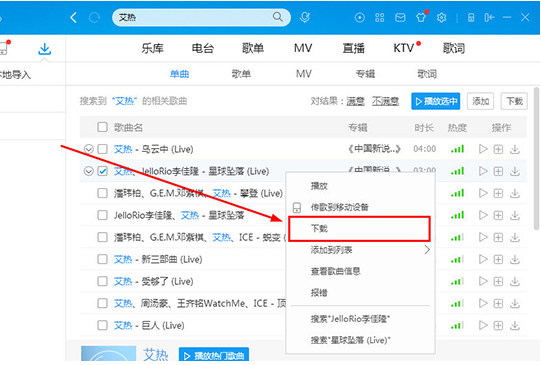Refresh the page with the circular arrow
The width and height of the screenshot is (541, 365).
click(94, 17)
